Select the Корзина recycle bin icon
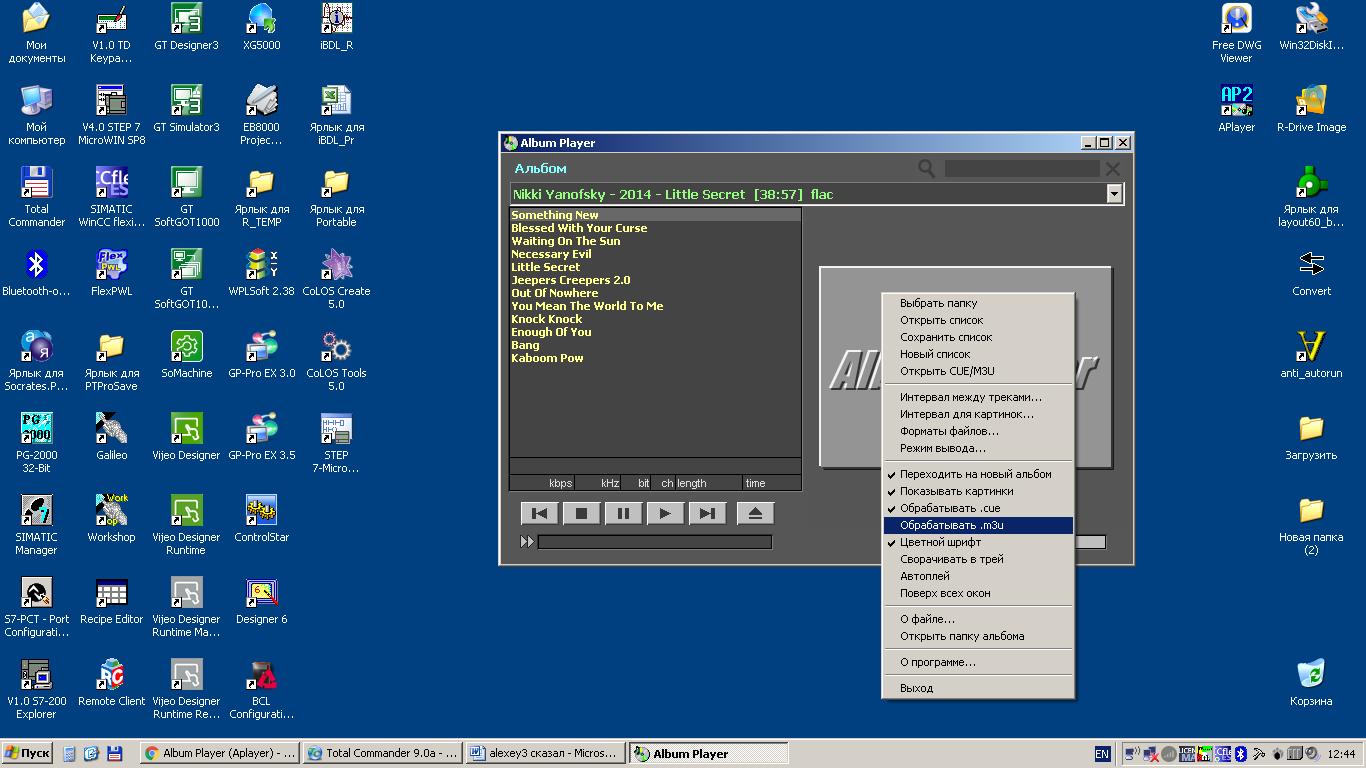 point(1311,683)
